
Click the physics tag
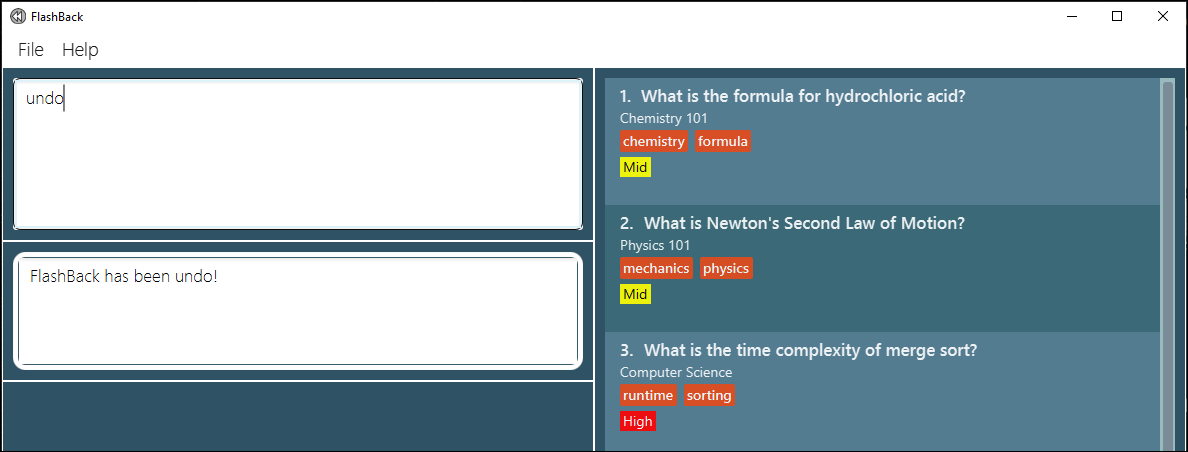click(x=725, y=268)
